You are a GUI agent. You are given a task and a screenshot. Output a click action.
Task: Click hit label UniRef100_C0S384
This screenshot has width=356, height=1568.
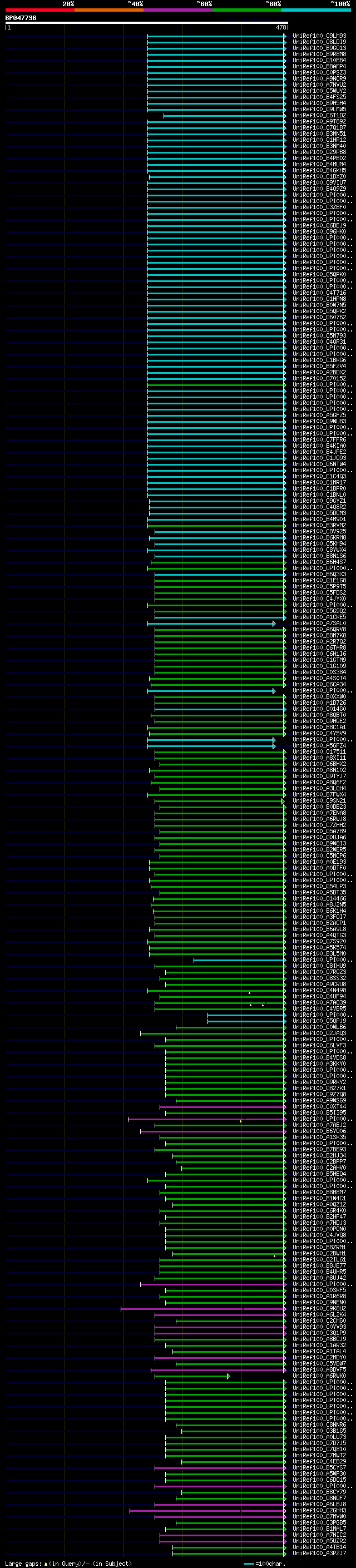click(x=319, y=672)
